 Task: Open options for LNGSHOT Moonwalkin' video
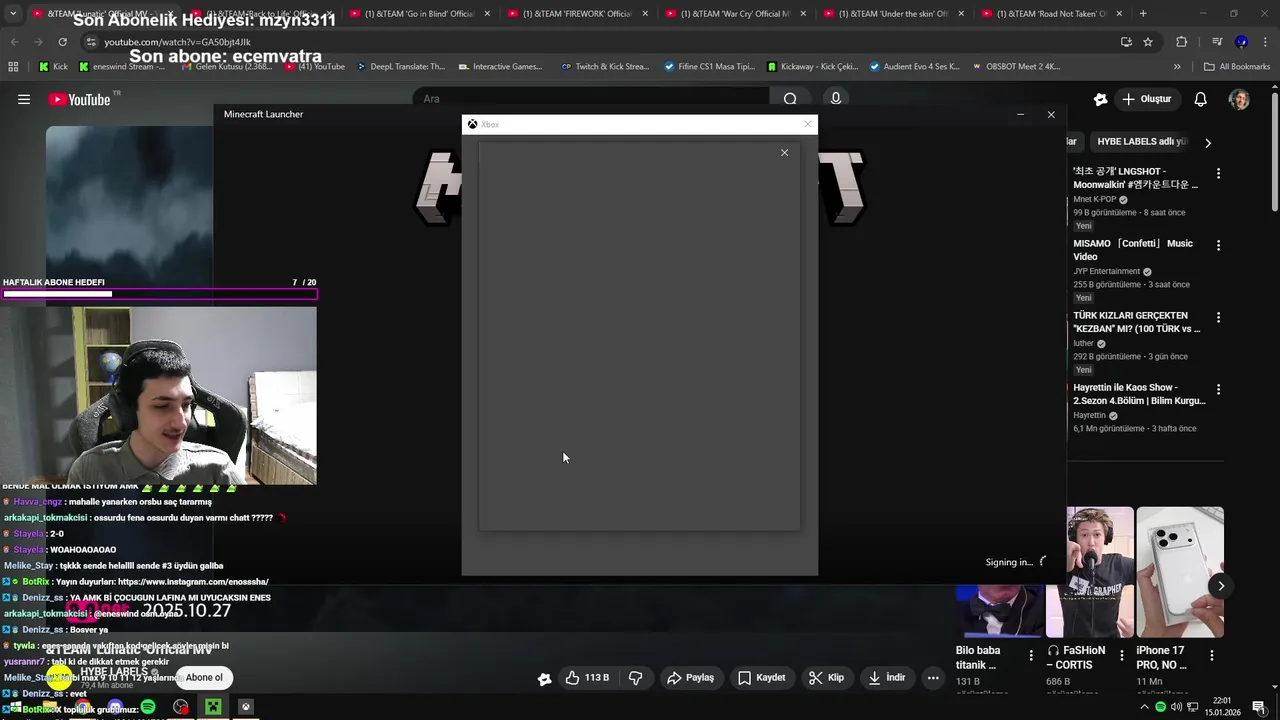pyautogui.click(x=1218, y=173)
